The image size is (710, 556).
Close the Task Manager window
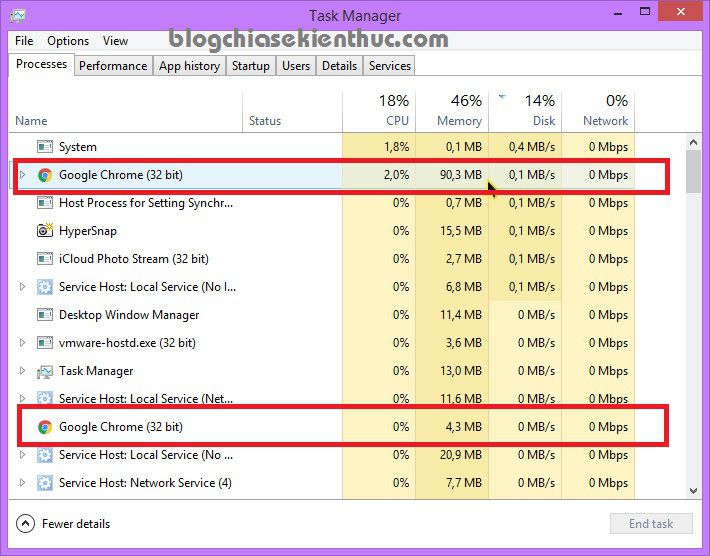(x=681, y=12)
